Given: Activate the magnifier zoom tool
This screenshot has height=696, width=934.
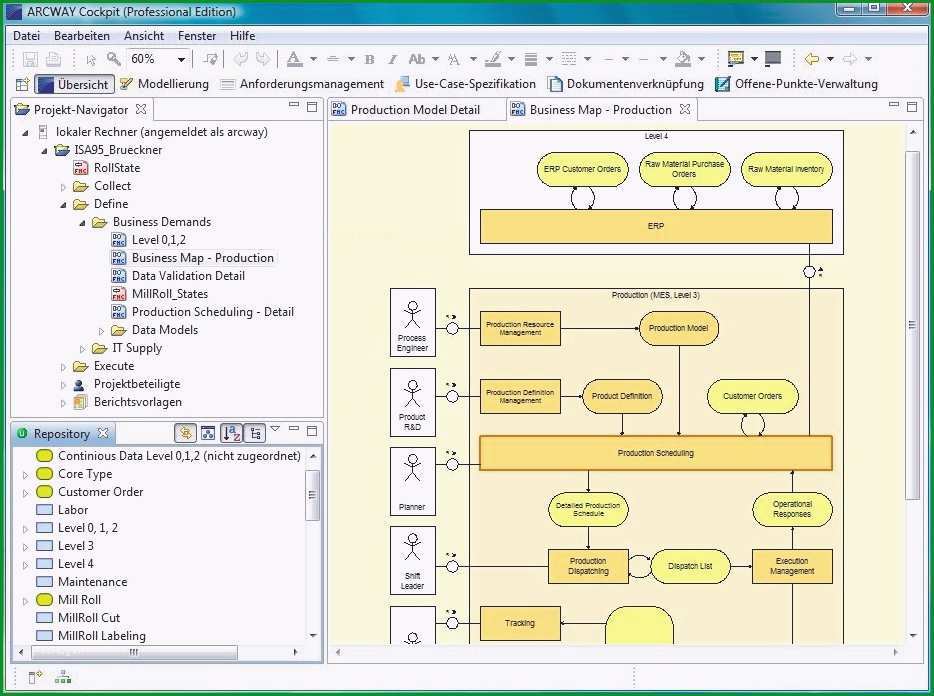Looking at the screenshot, I should [x=113, y=58].
